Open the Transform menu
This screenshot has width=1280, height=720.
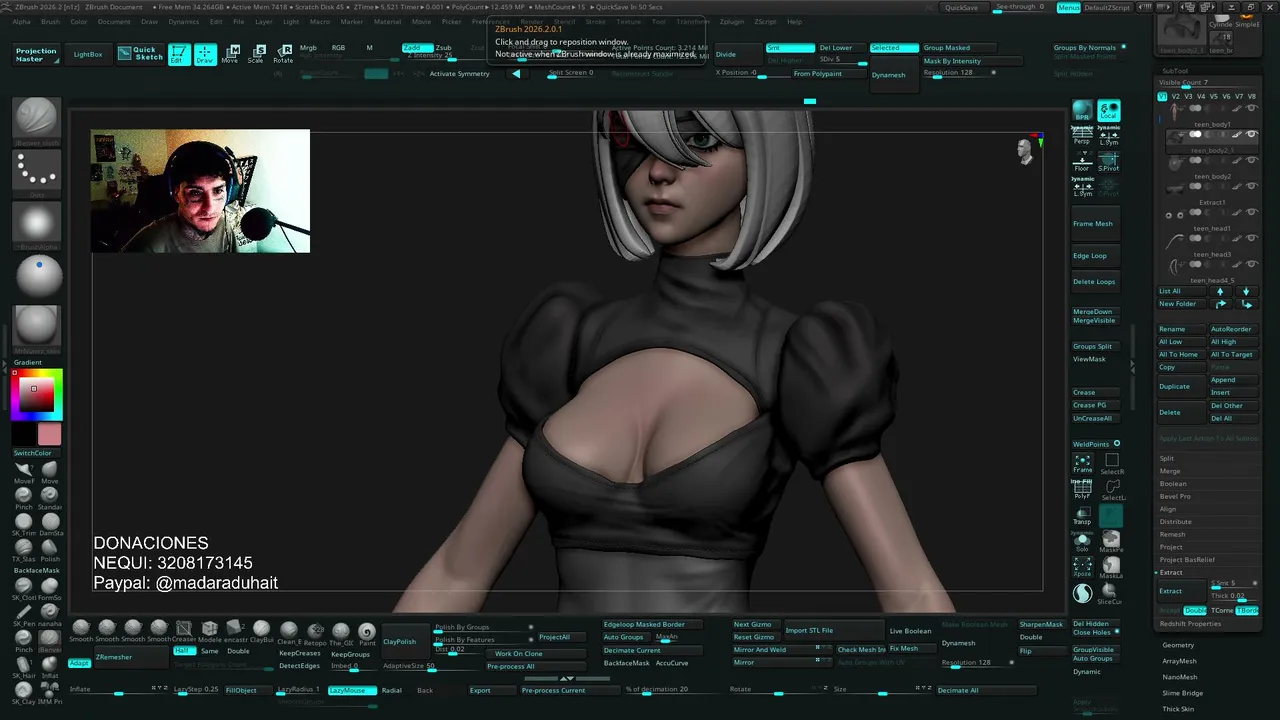pos(693,21)
